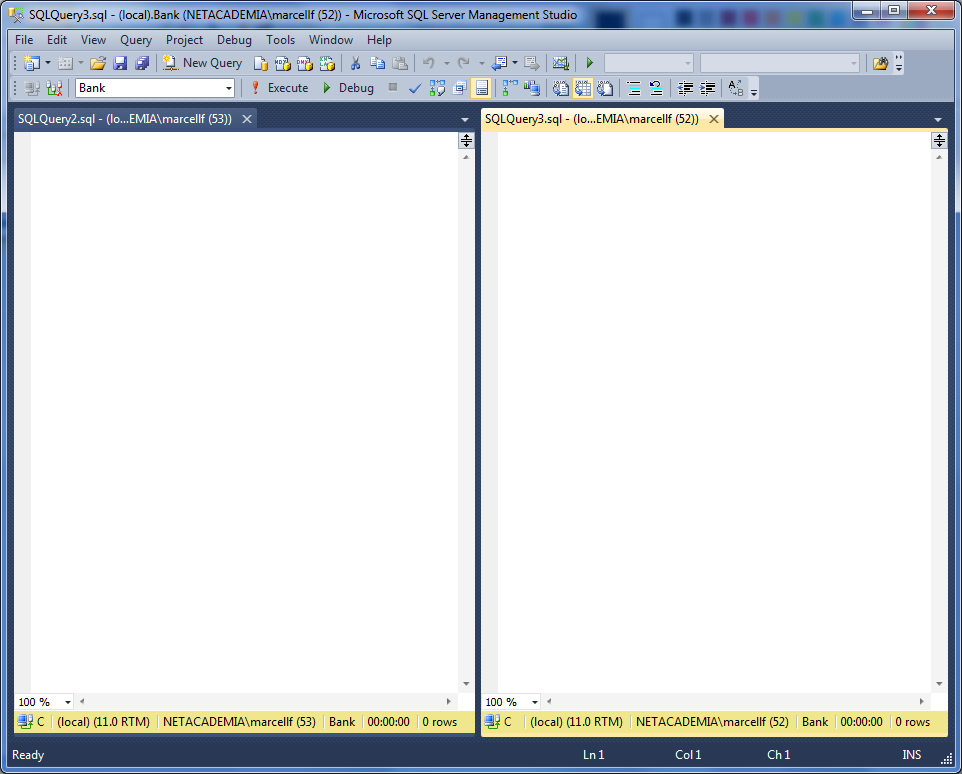
Task: Click the XMLA Query icon
Action: click(x=326, y=63)
